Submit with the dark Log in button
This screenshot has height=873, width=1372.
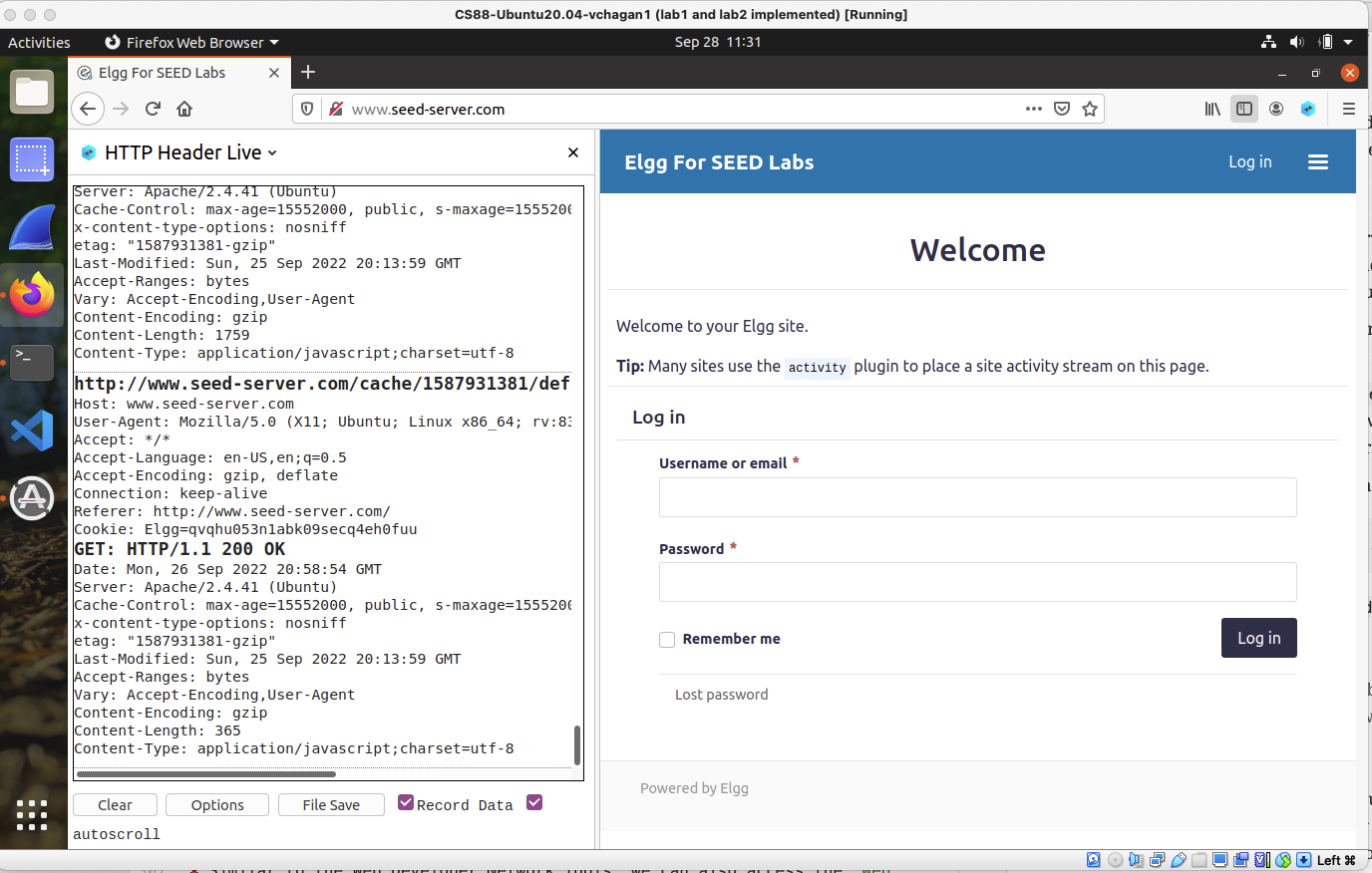(1259, 638)
